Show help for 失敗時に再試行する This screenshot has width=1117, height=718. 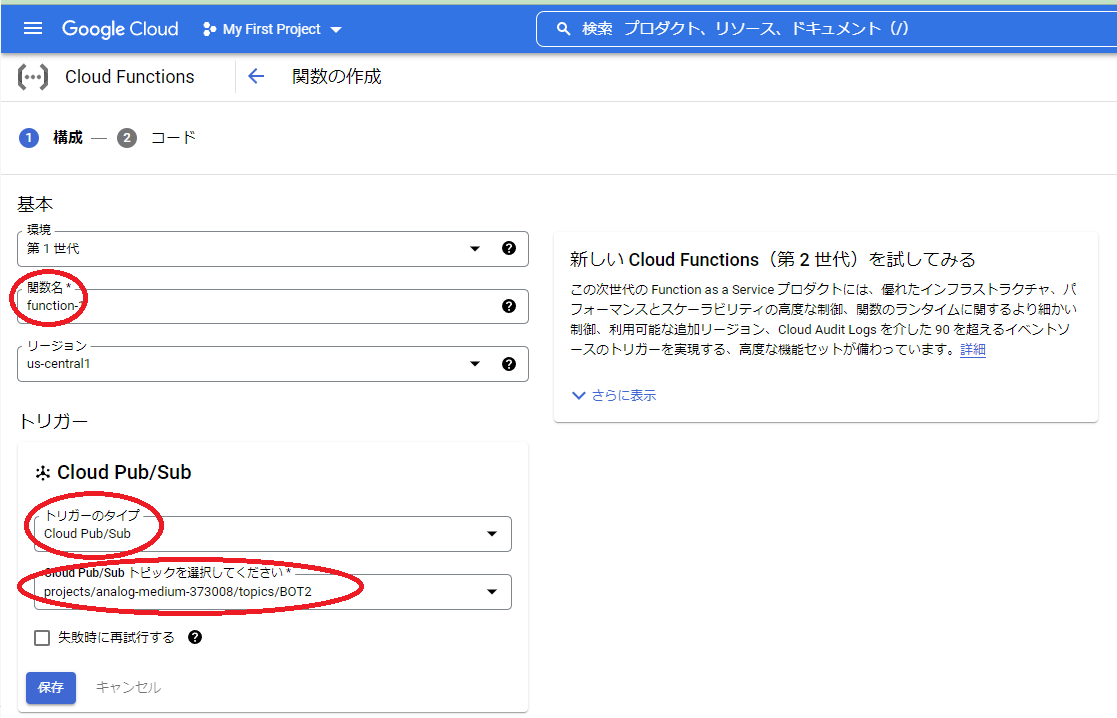[195, 637]
